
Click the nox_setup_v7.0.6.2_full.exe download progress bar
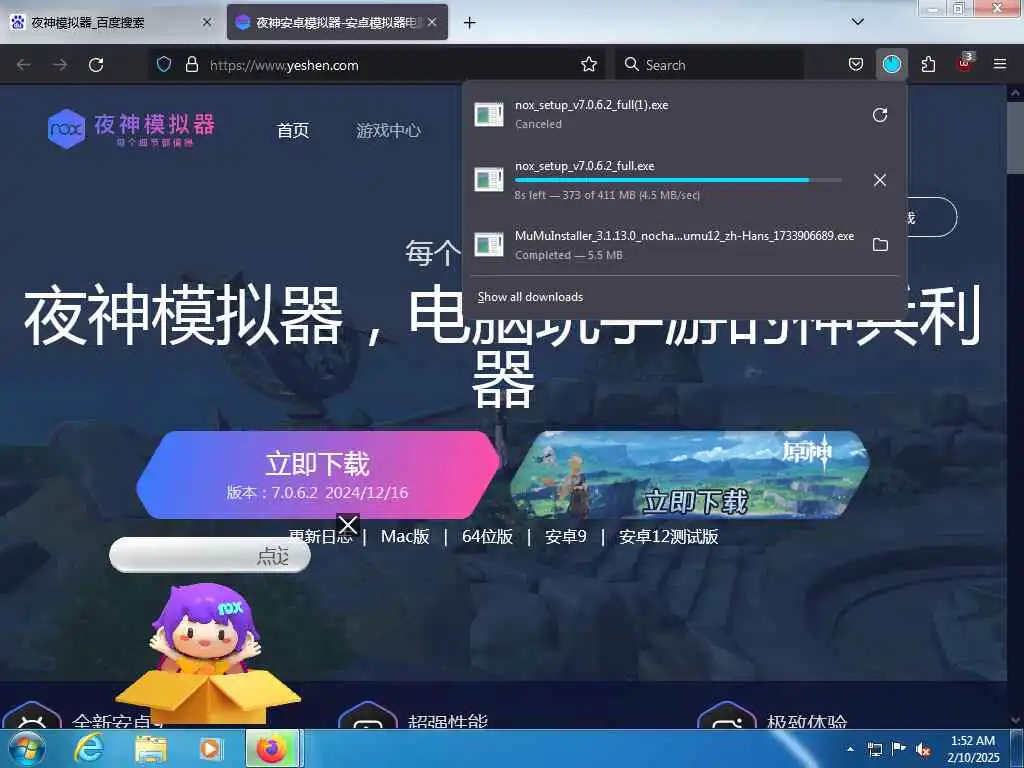(678, 180)
